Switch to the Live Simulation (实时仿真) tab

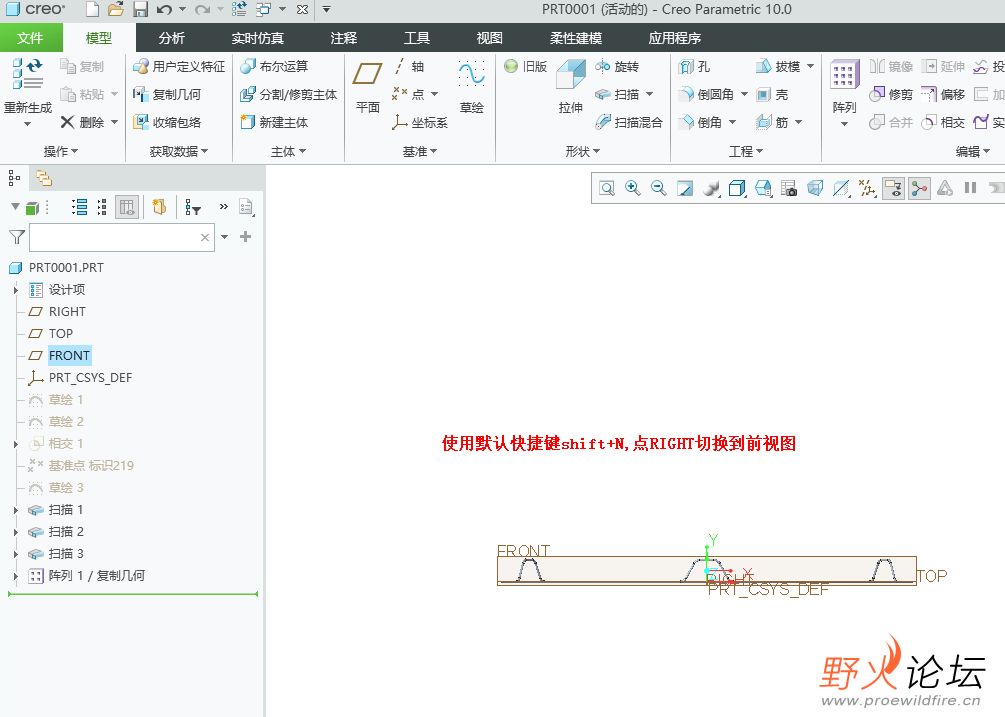[x=257, y=38]
